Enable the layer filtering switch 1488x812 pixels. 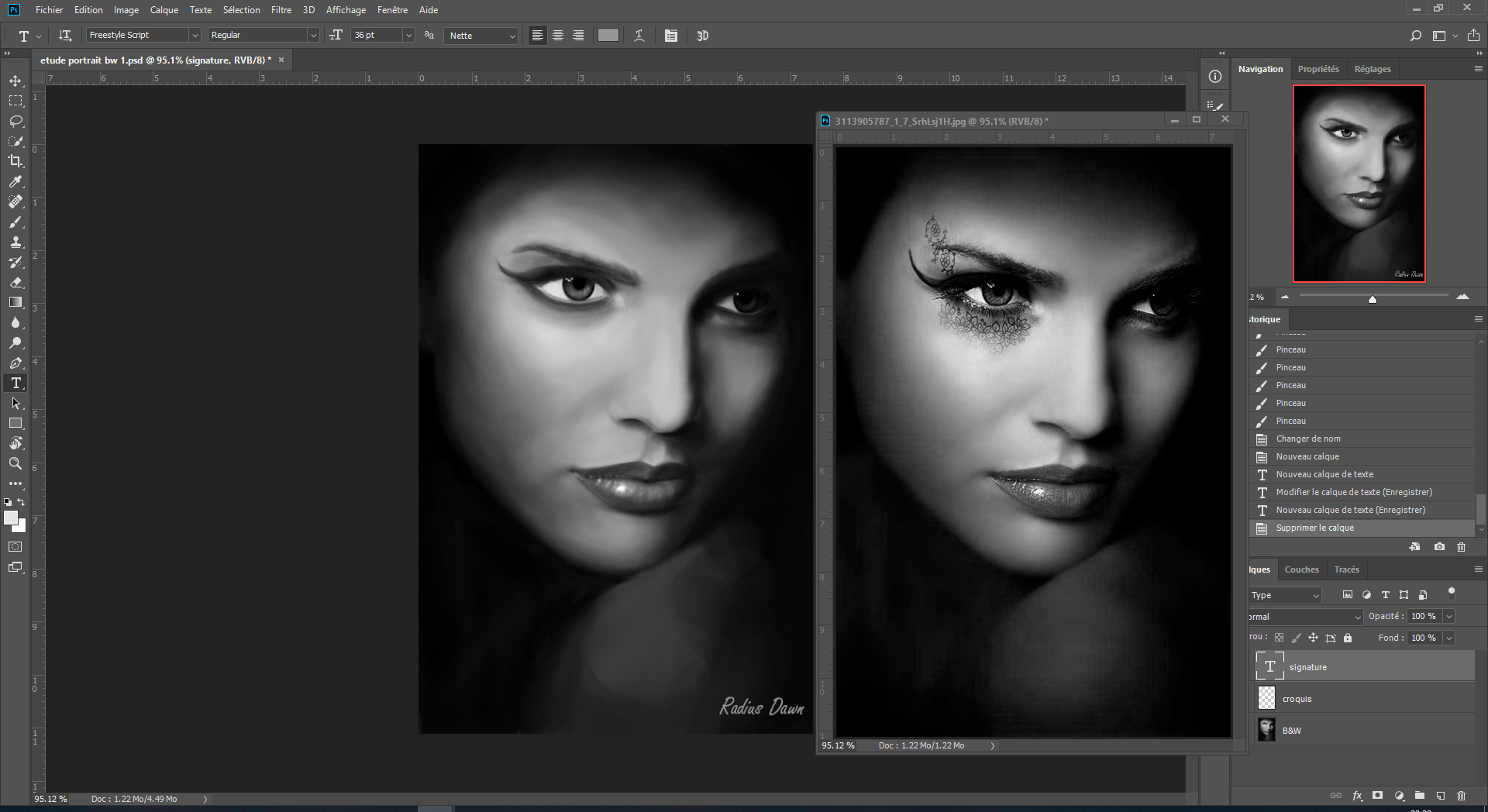pos(1452,594)
